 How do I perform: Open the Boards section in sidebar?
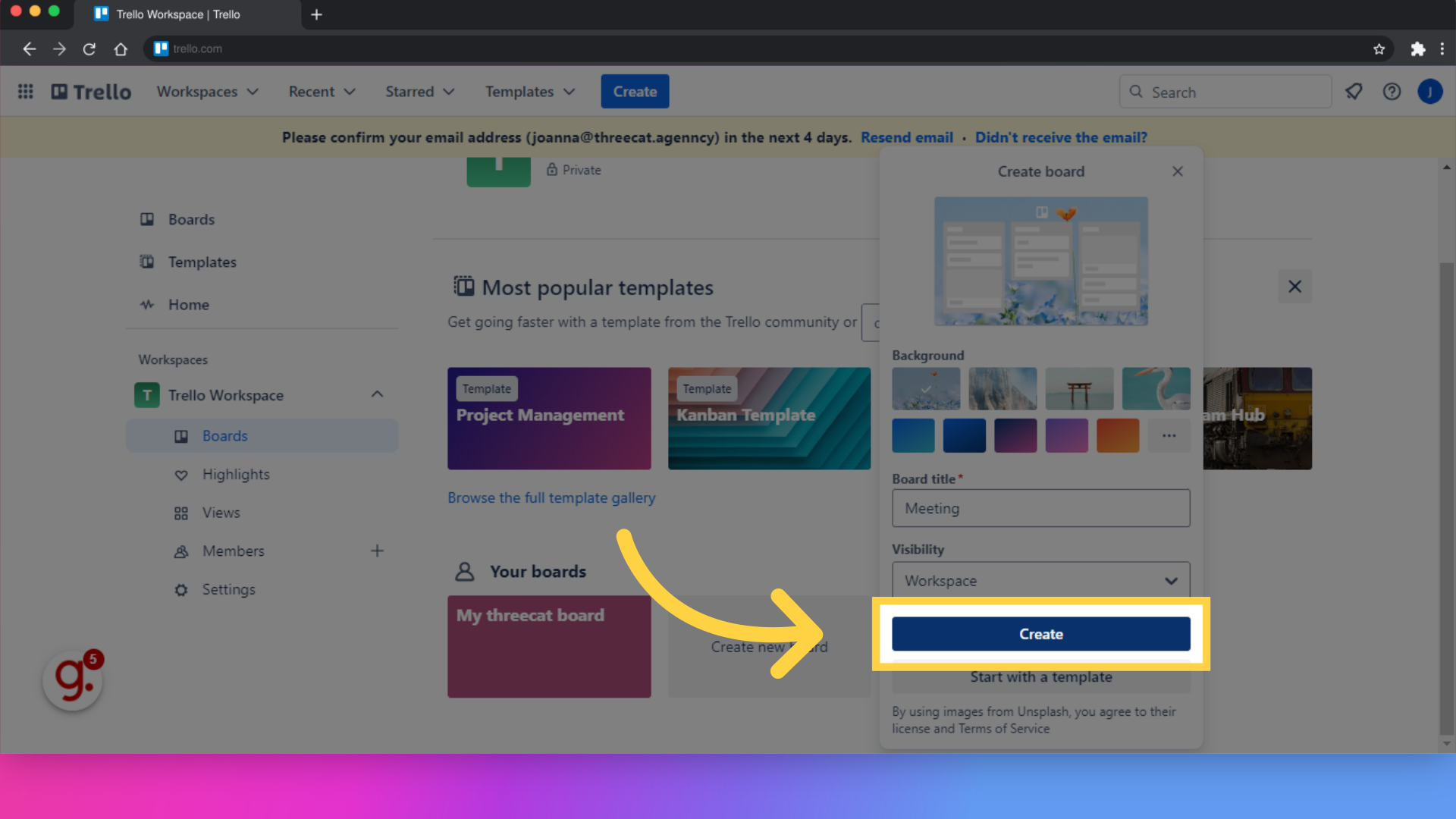click(191, 219)
